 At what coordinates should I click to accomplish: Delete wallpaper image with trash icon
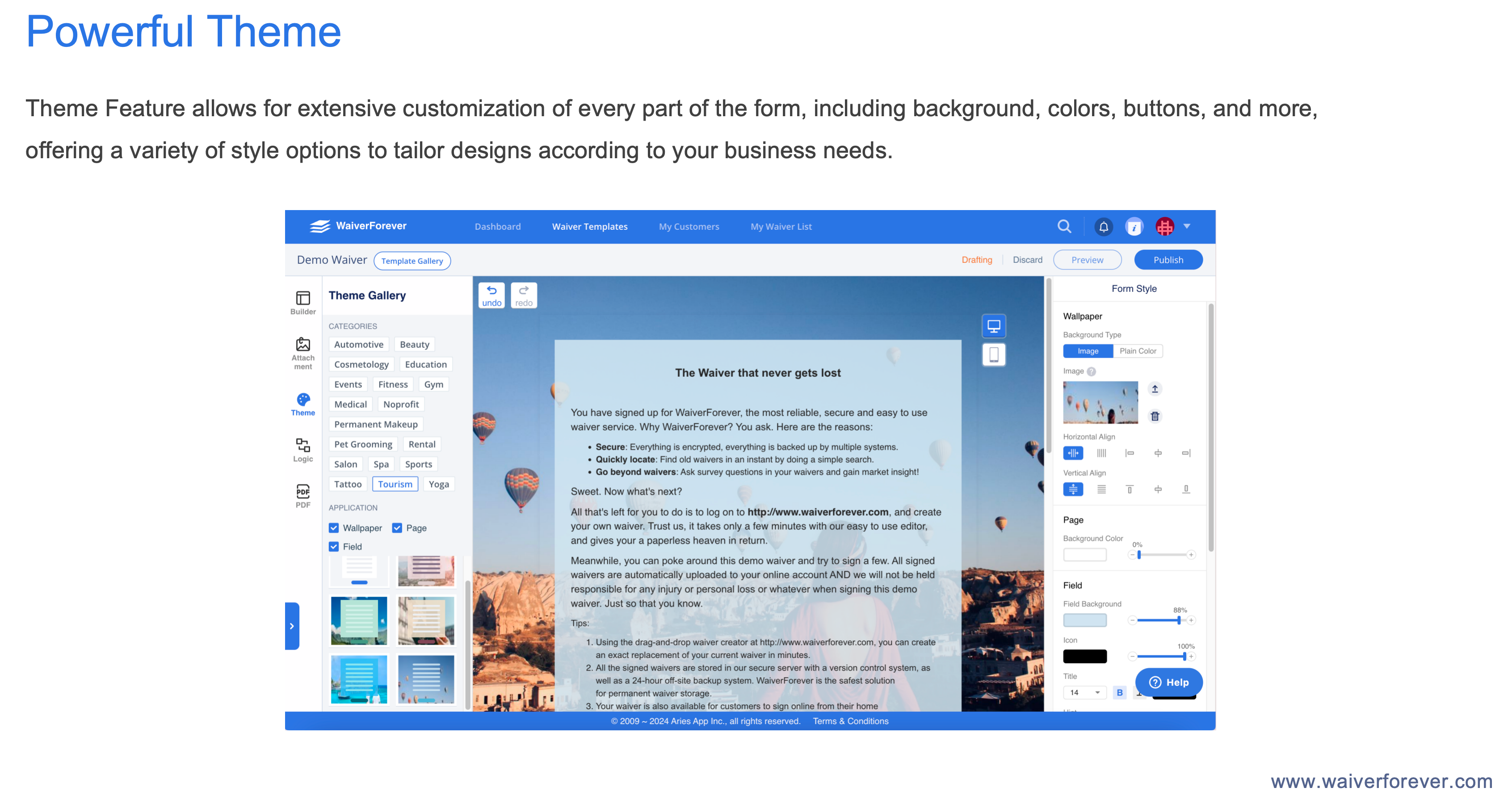[x=1155, y=416]
